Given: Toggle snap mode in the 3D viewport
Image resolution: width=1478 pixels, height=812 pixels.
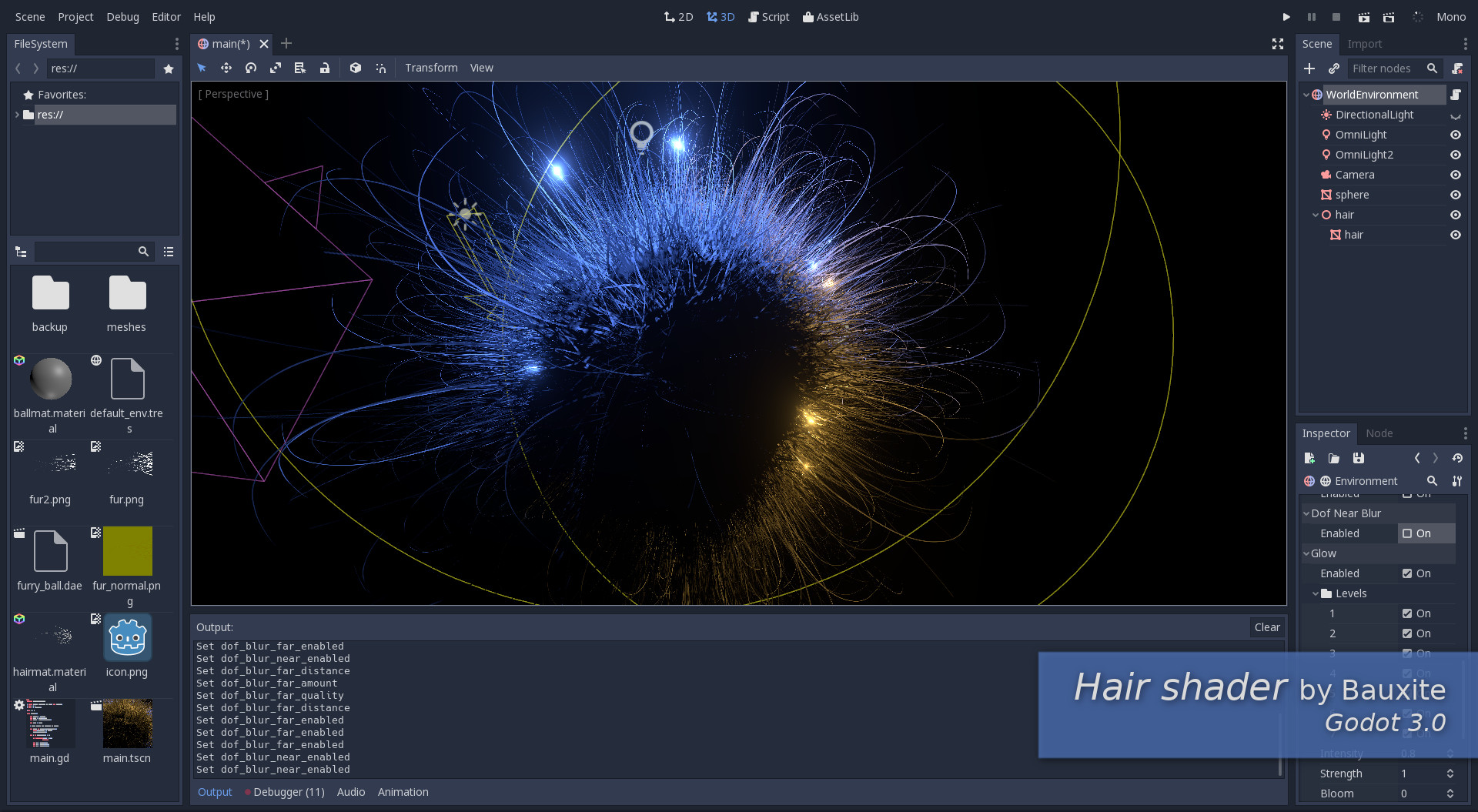Looking at the screenshot, I should coord(380,68).
